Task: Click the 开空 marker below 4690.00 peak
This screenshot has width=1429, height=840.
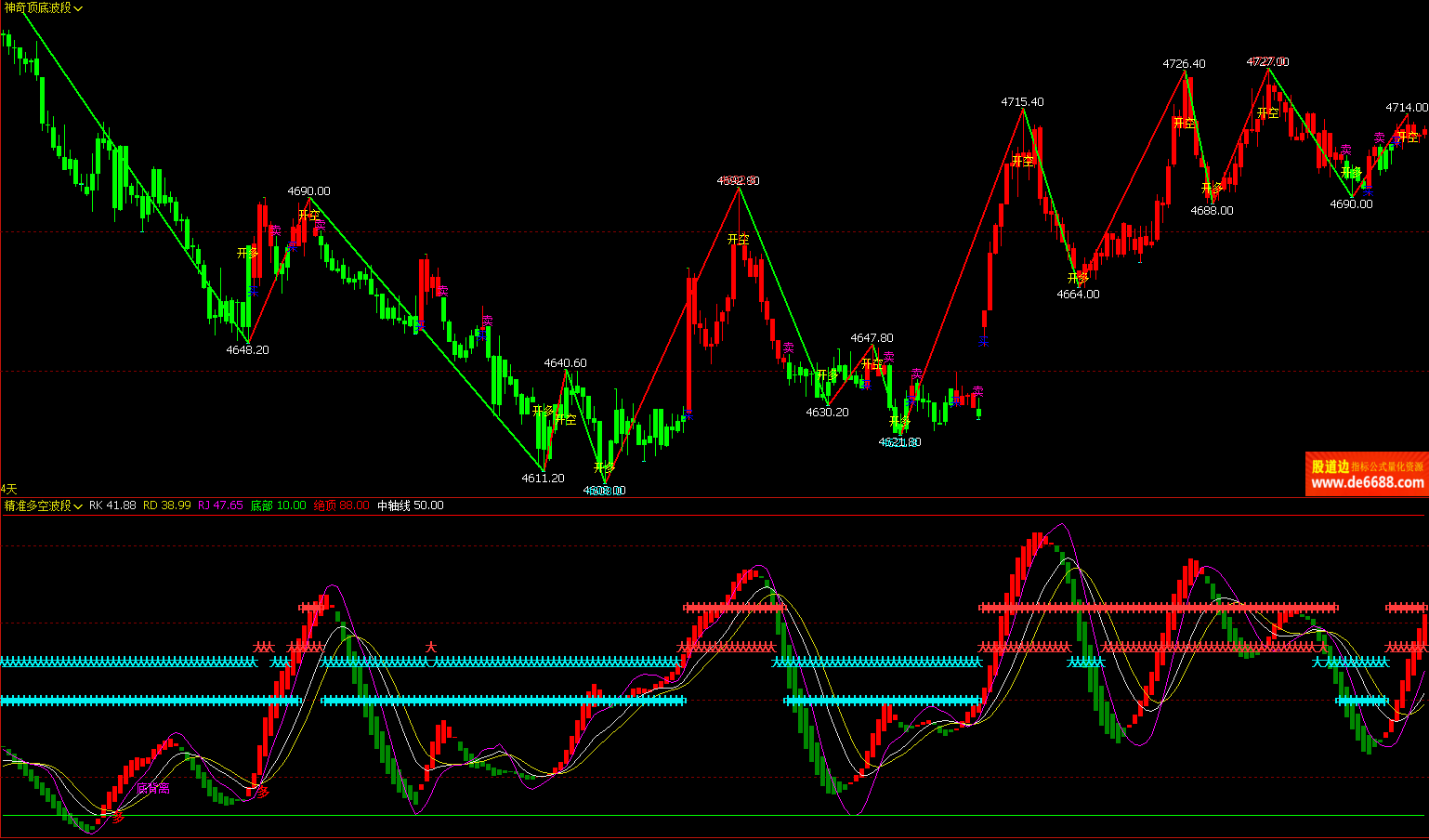Action: 309,216
